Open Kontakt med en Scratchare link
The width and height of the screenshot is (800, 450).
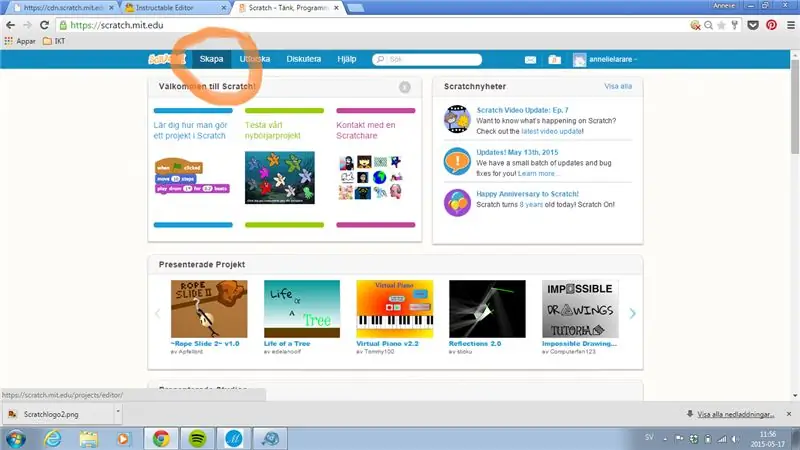pos(365,130)
